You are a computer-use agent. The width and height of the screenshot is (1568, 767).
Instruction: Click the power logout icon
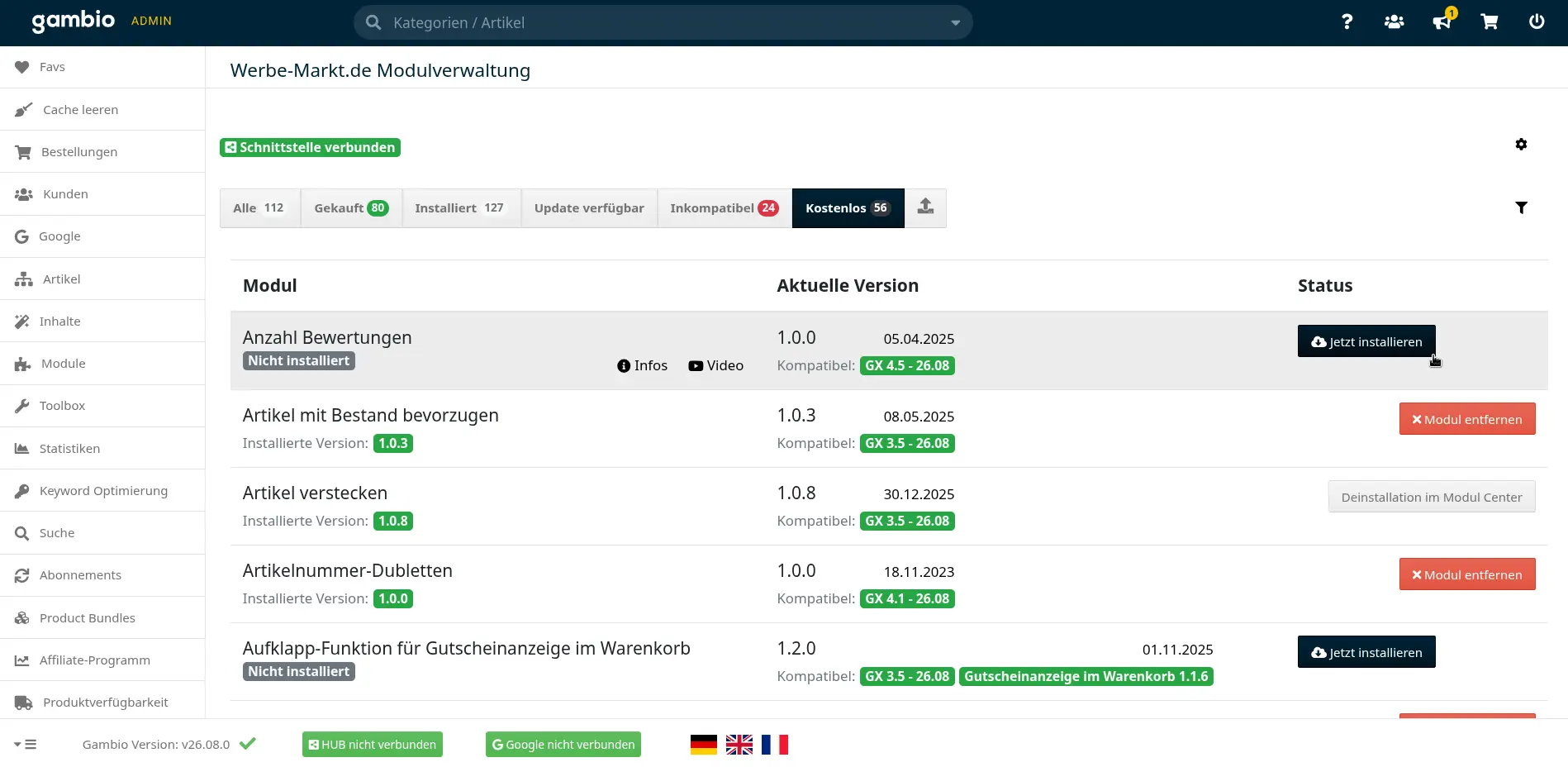1537,22
